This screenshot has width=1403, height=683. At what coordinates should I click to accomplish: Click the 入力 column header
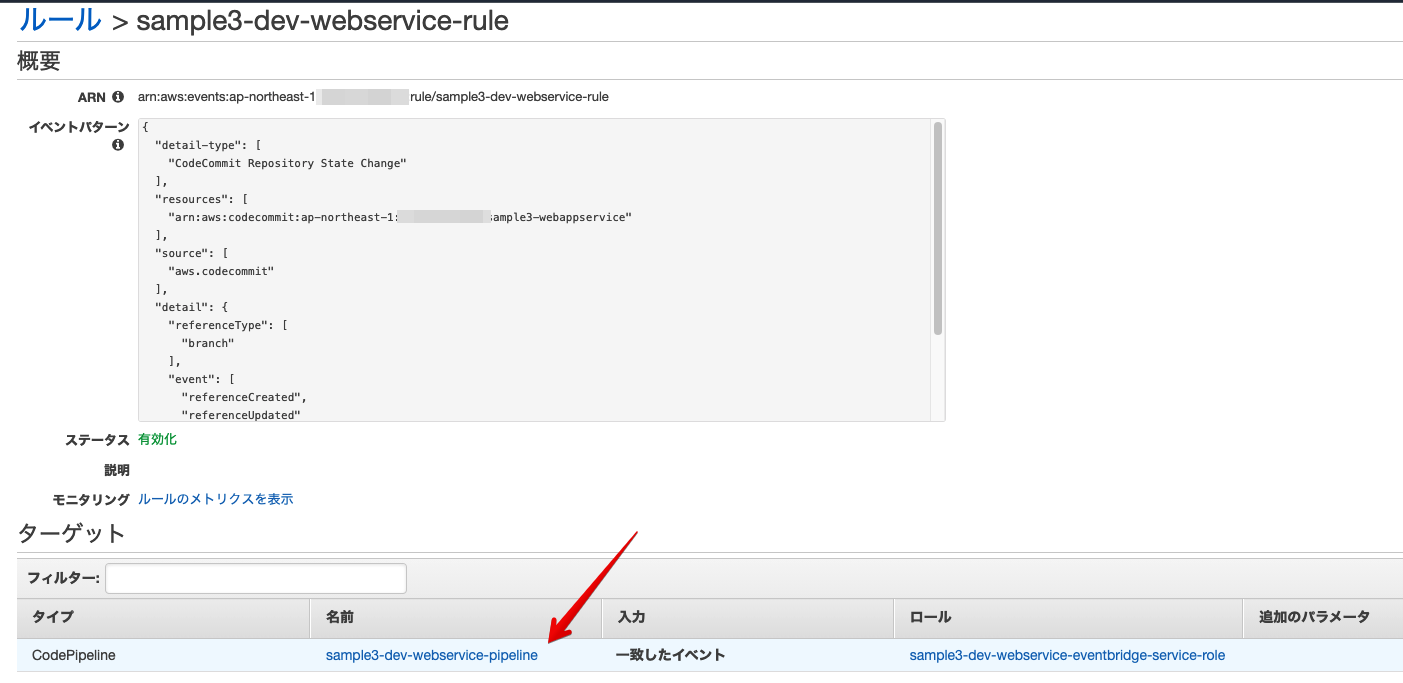631,617
